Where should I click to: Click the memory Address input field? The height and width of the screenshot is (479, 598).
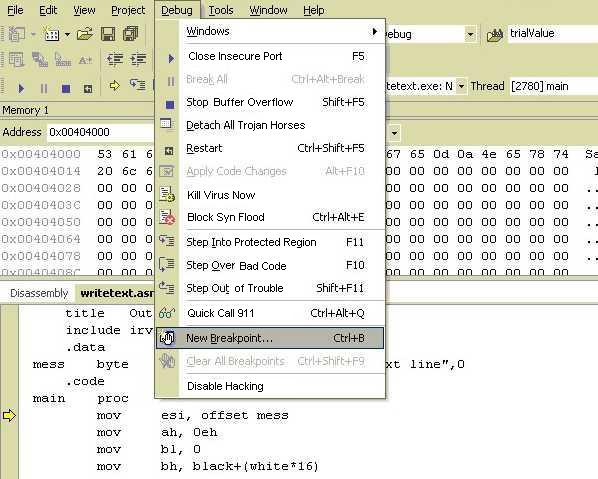[101, 132]
